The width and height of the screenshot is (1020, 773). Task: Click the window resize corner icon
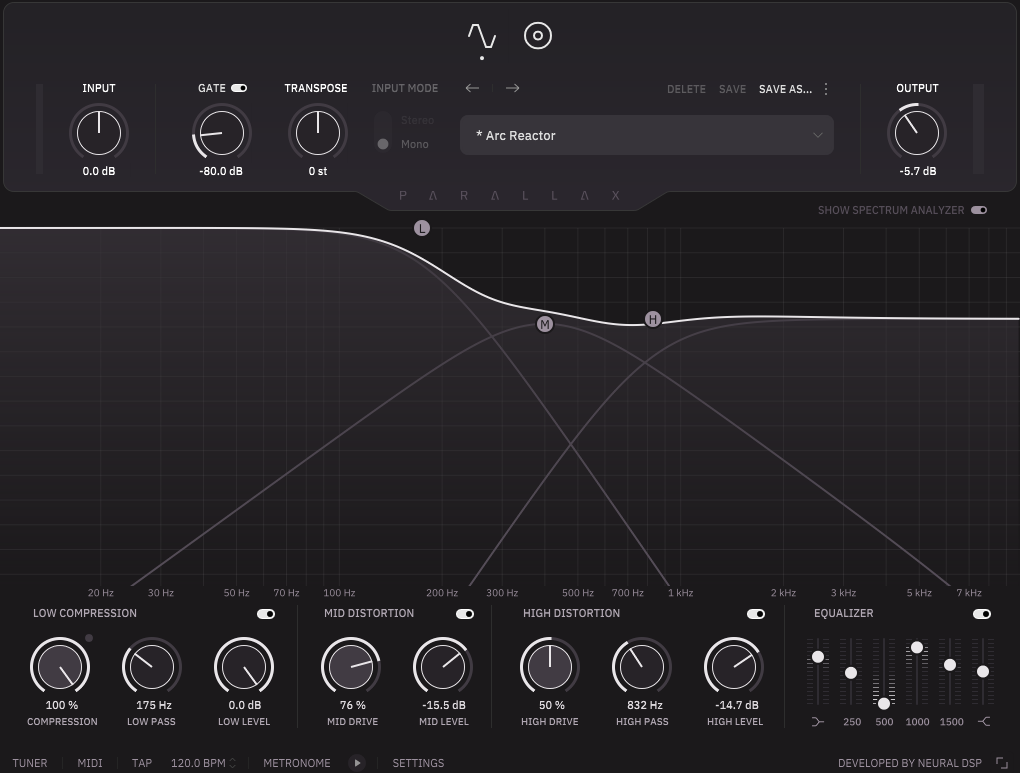point(1002,763)
